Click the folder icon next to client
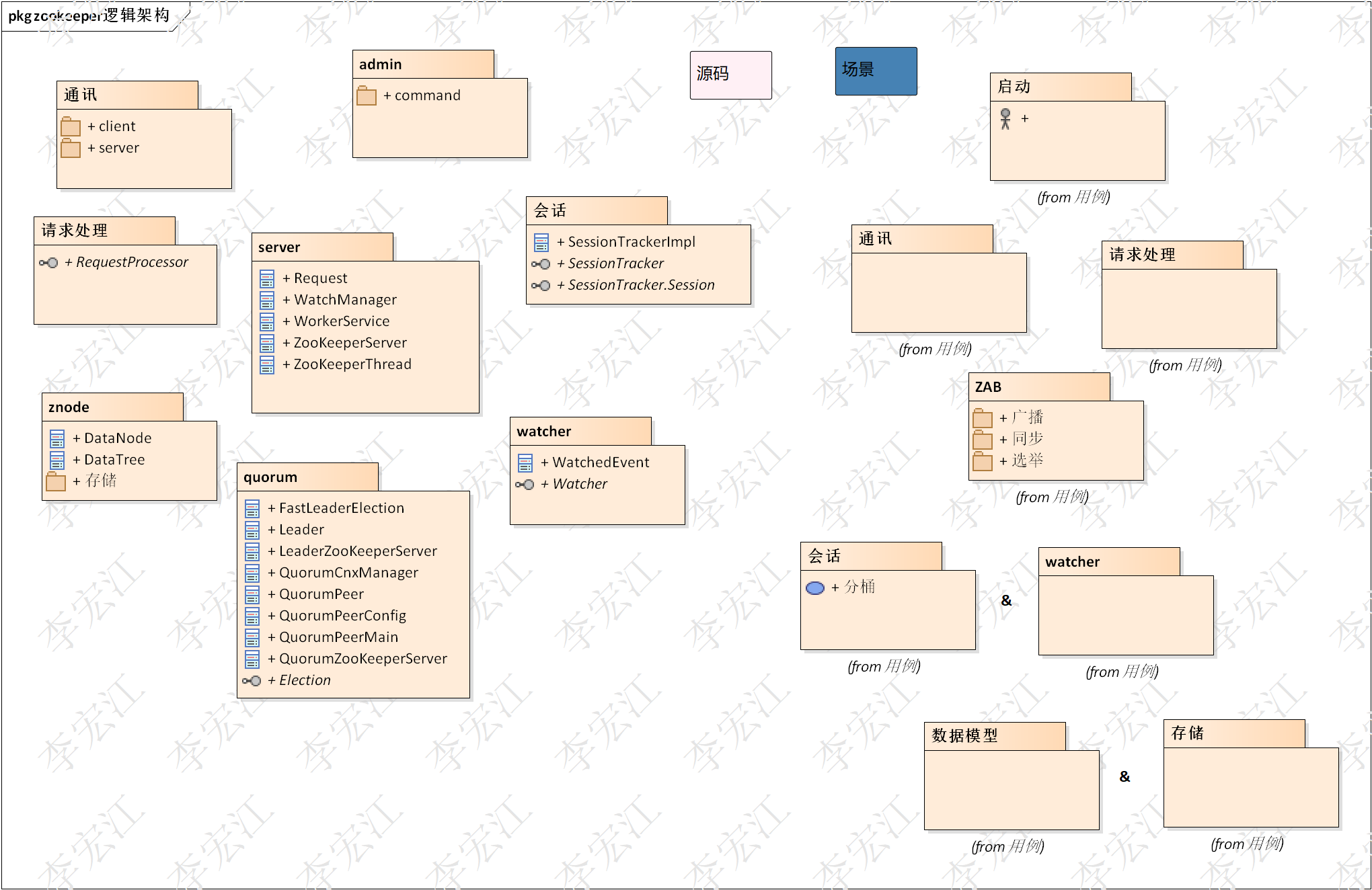 (70, 126)
